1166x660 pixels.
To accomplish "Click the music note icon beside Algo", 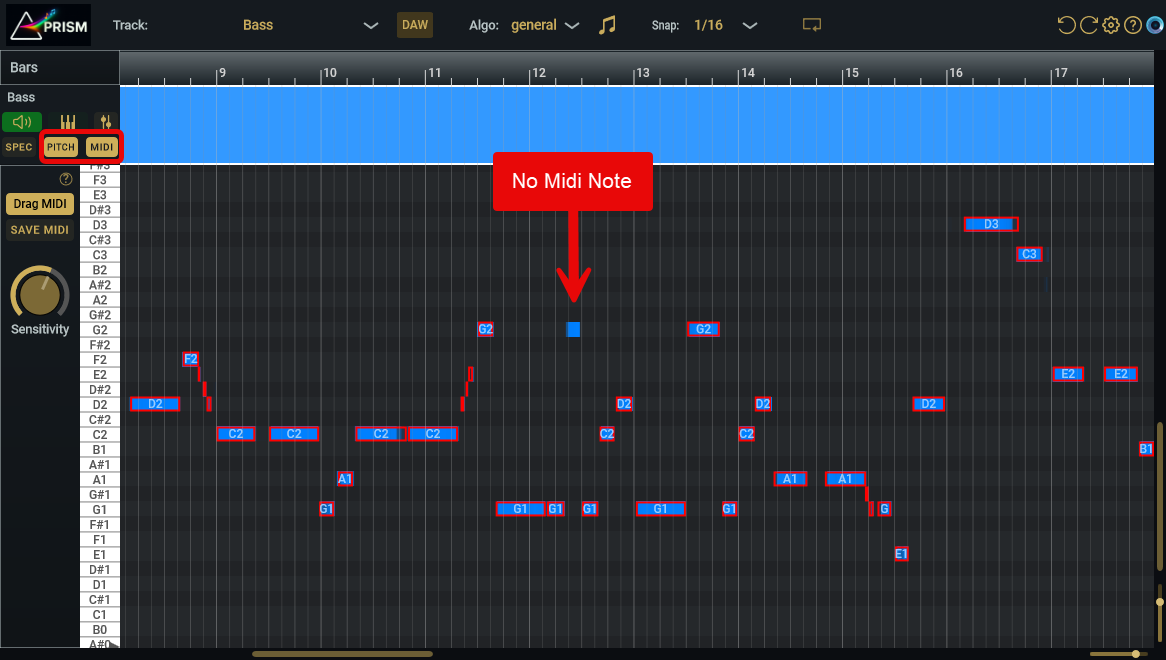I will pos(607,25).
